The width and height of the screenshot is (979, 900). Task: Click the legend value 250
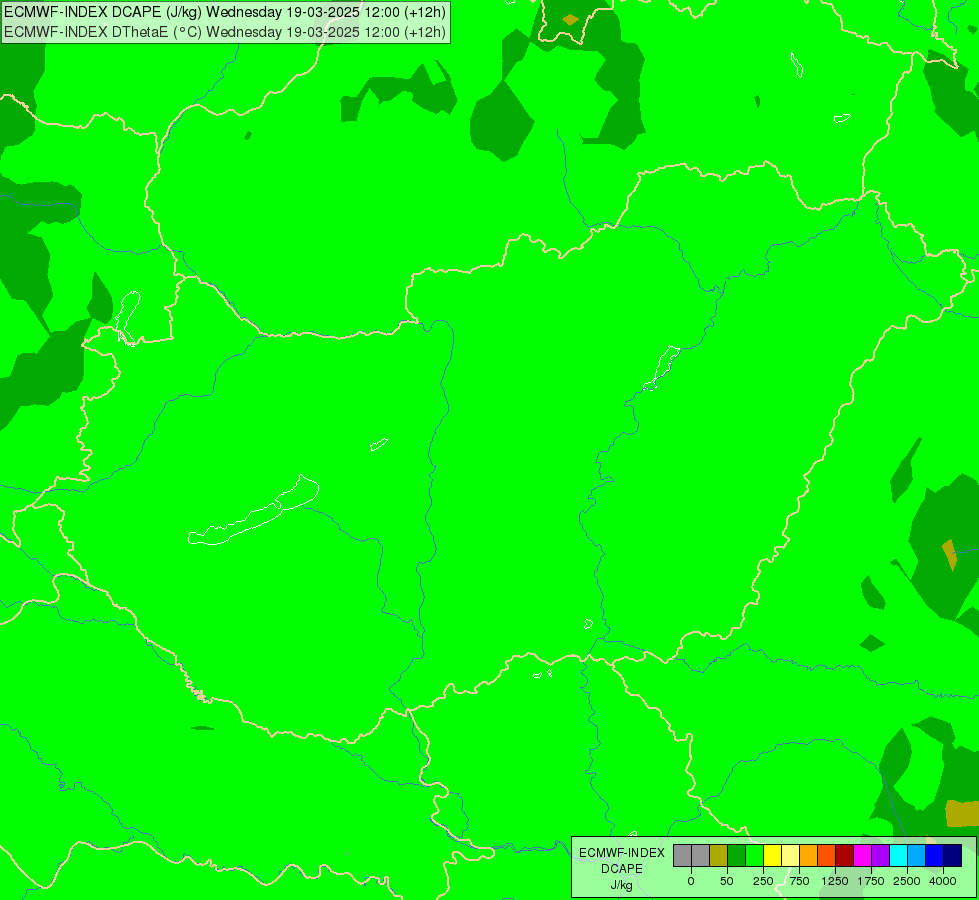[x=763, y=881]
